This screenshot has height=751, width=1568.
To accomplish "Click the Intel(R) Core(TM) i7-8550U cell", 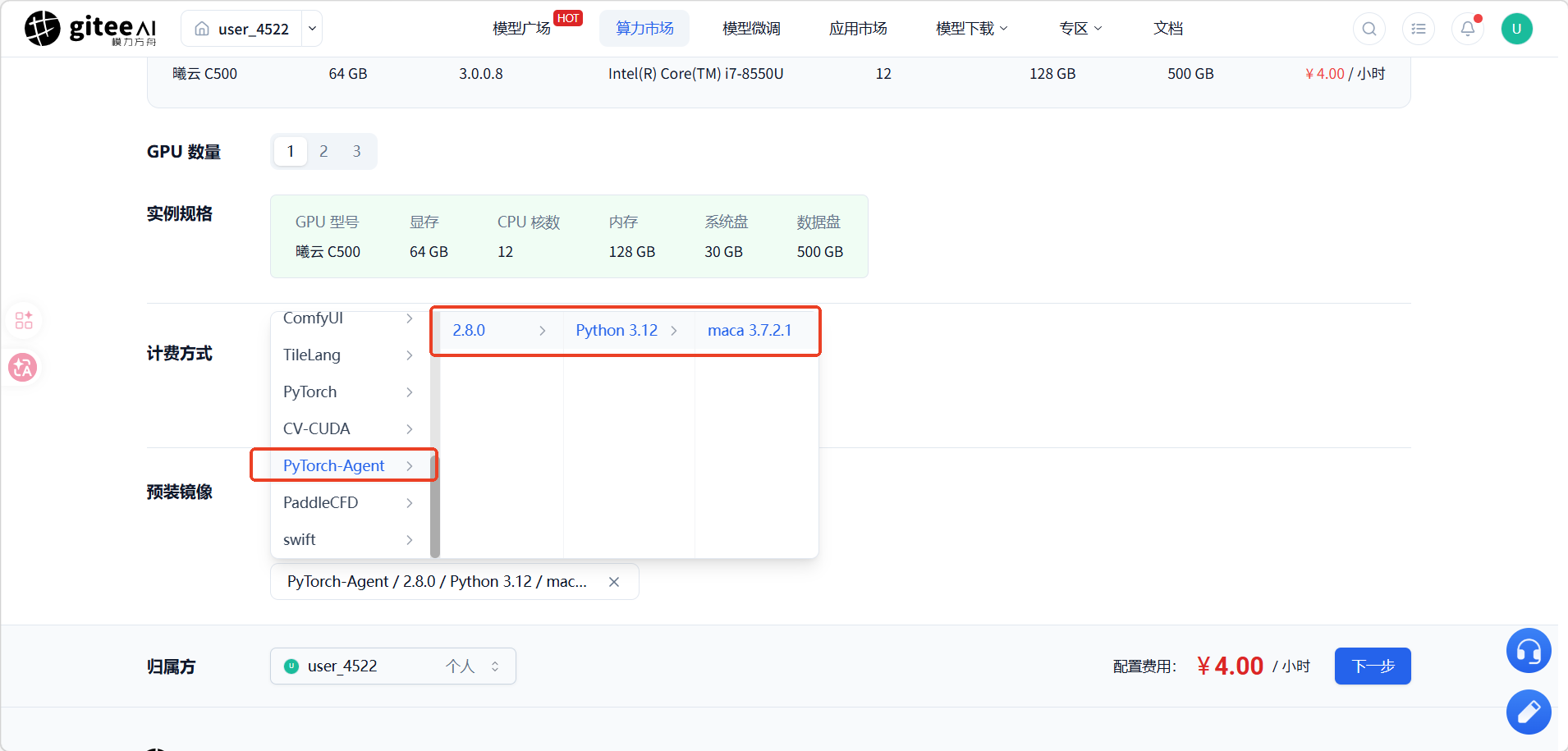I will pos(695,74).
